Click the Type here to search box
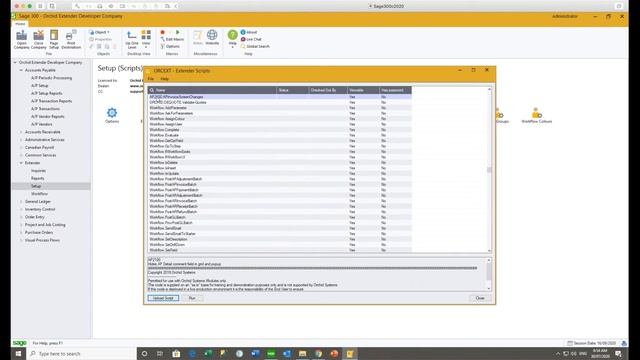The image size is (640, 360). click(x=82, y=353)
